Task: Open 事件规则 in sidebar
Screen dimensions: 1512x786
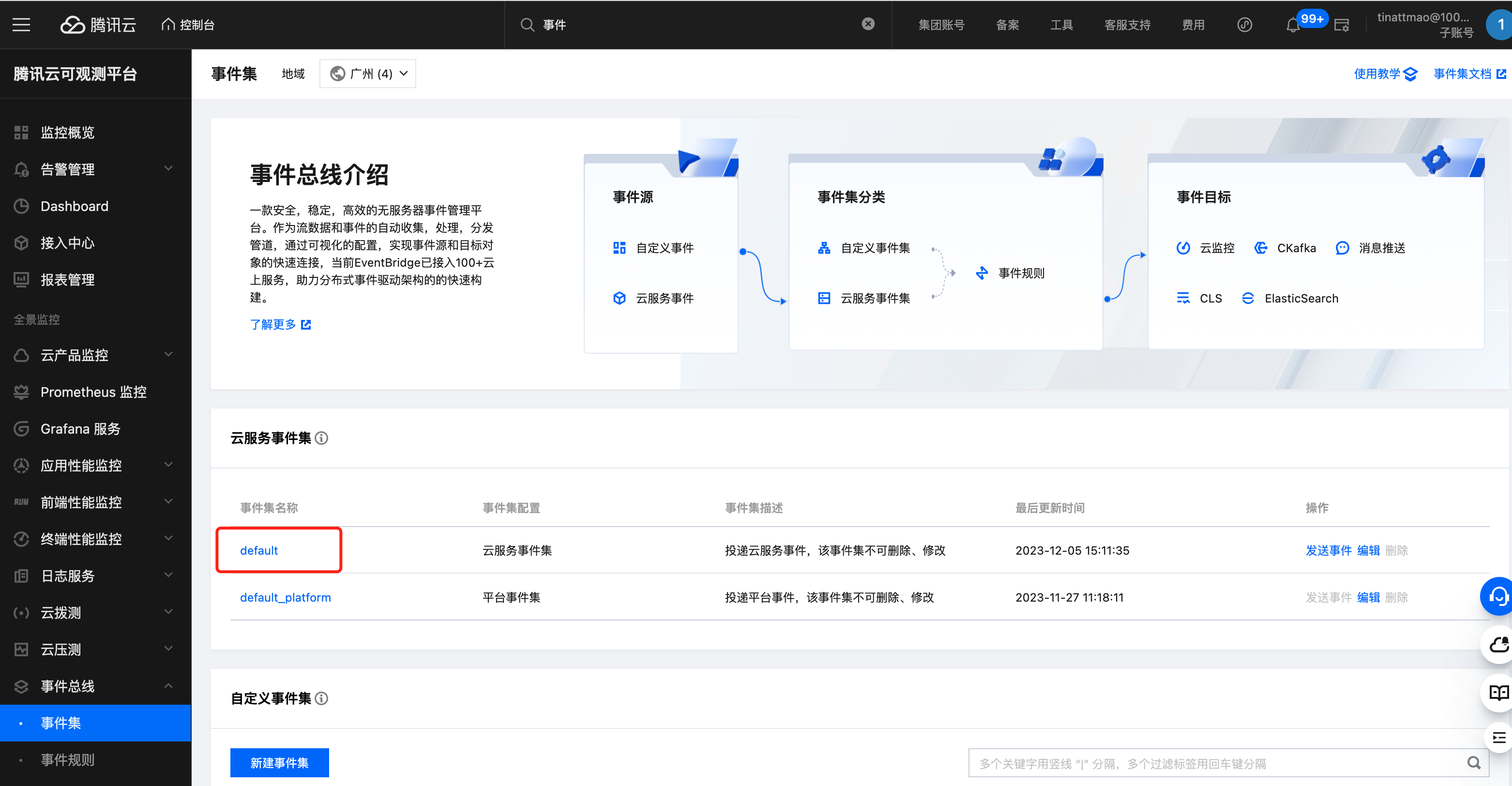Action: click(67, 759)
